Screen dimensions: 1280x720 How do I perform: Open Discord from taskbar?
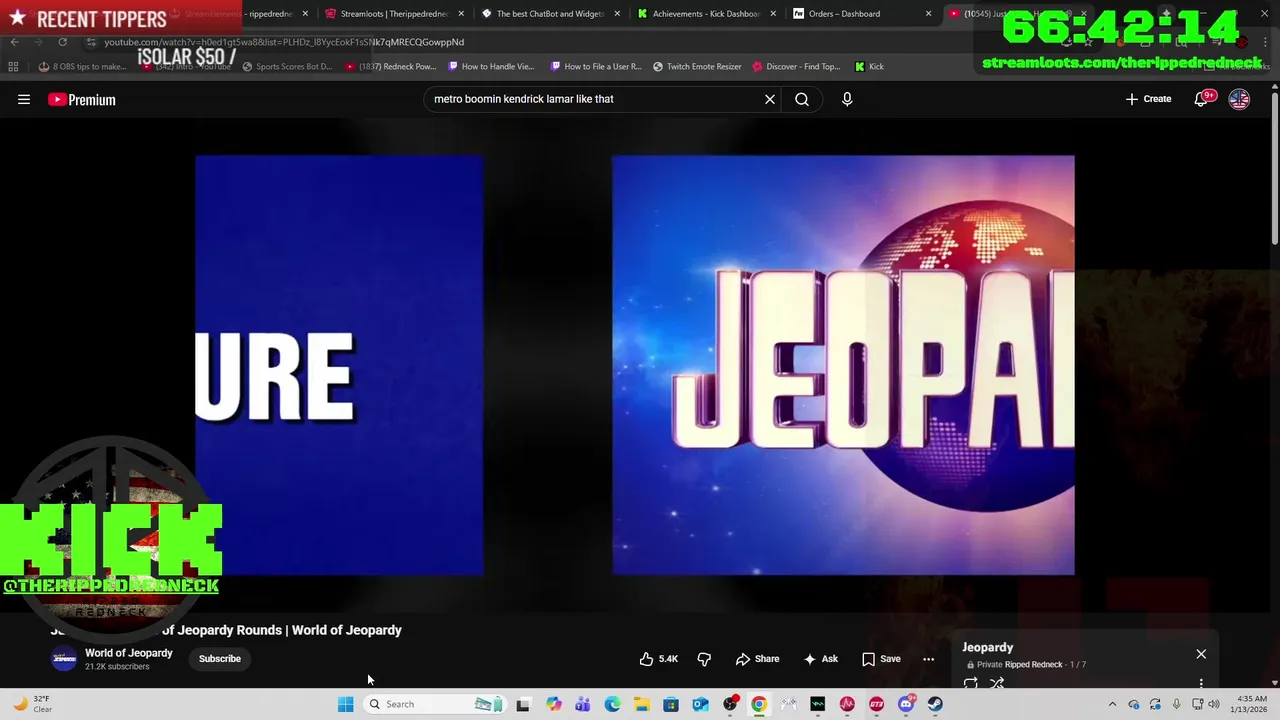point(906,704)
